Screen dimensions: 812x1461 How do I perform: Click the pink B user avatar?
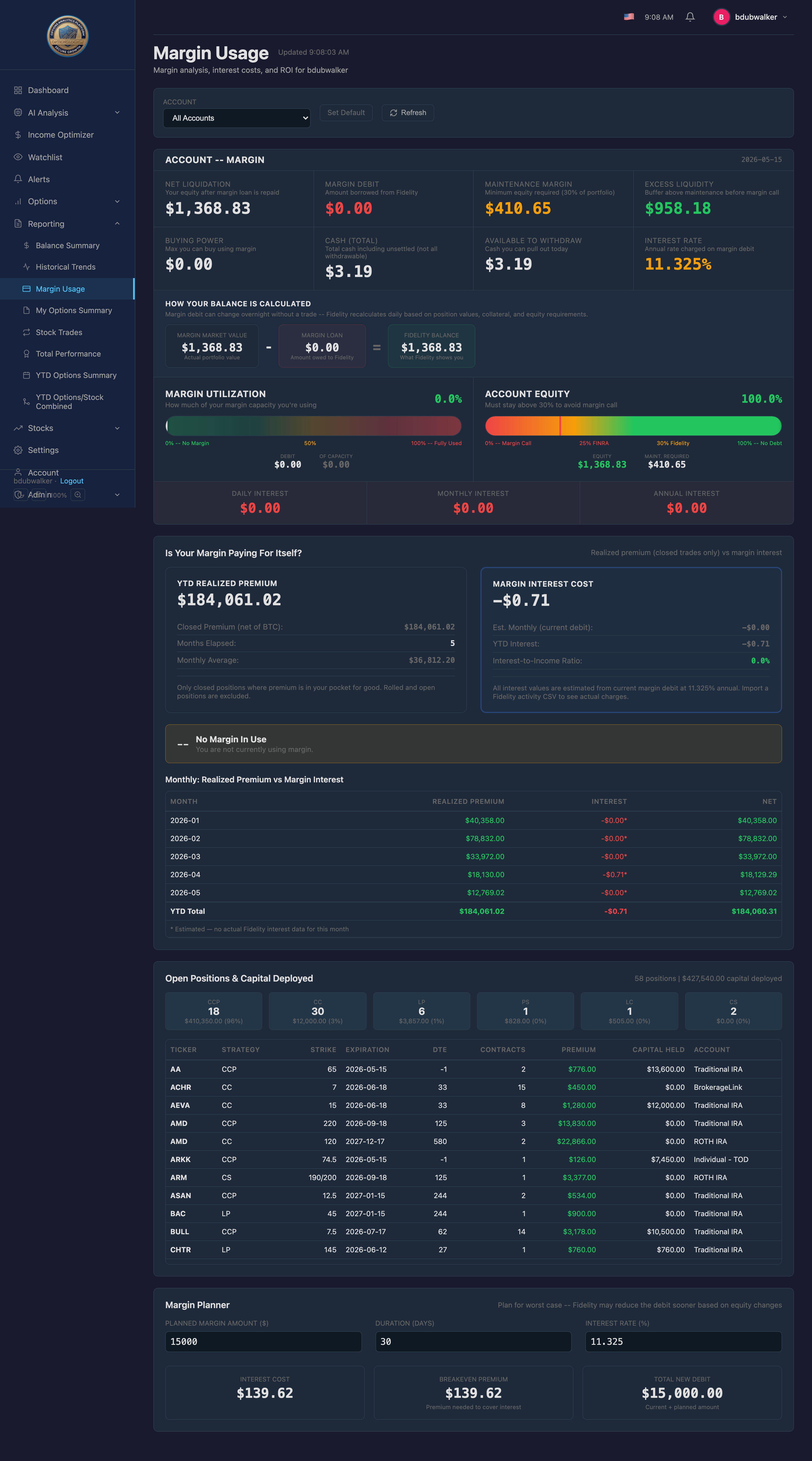[x=721, y=17]
